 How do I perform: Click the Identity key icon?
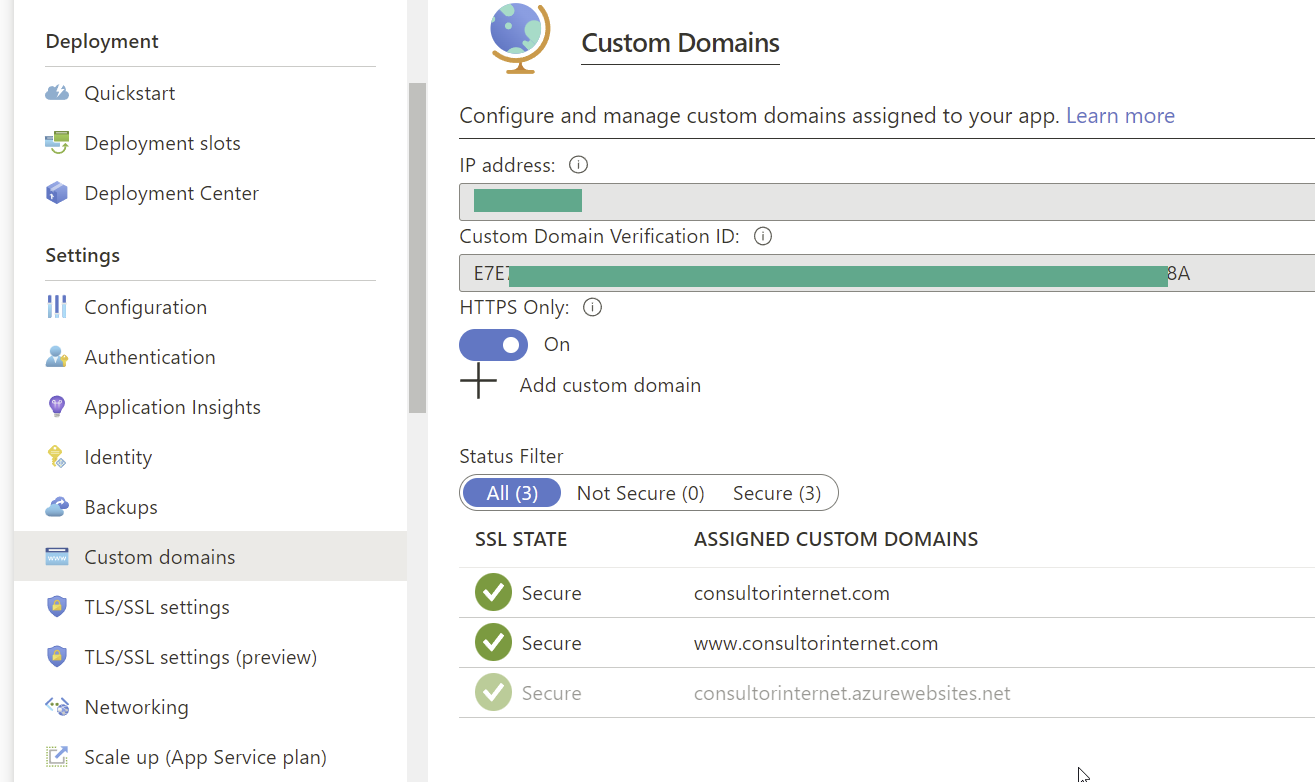click(x=57, y=457)
